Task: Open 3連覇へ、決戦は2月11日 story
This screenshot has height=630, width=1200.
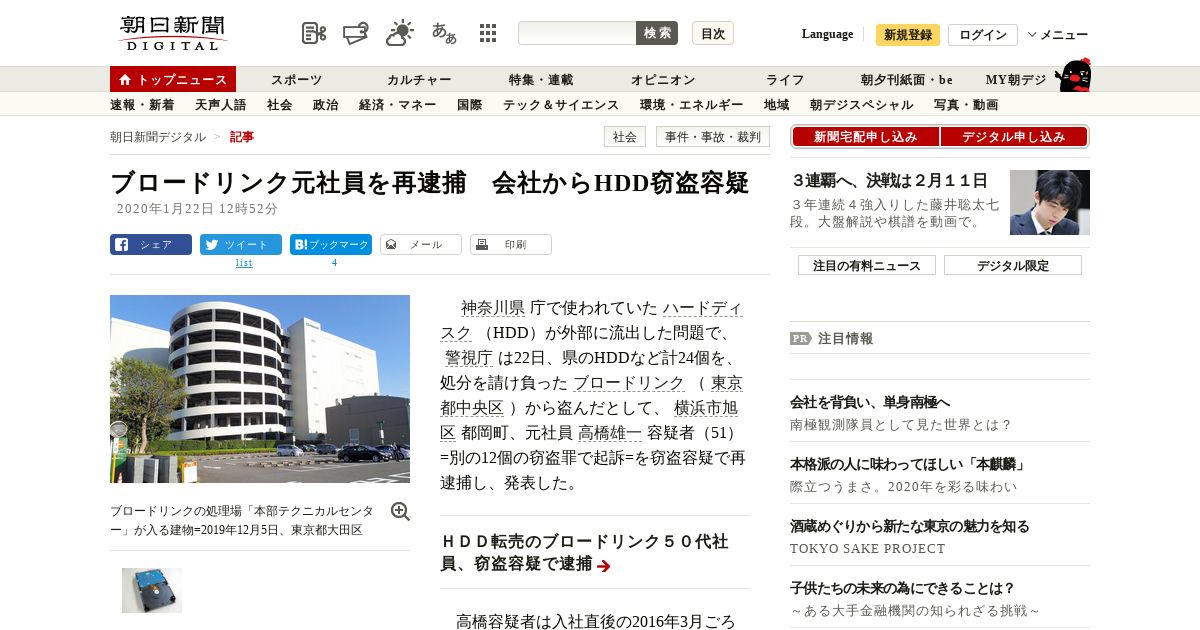Action: click(890, 181)
